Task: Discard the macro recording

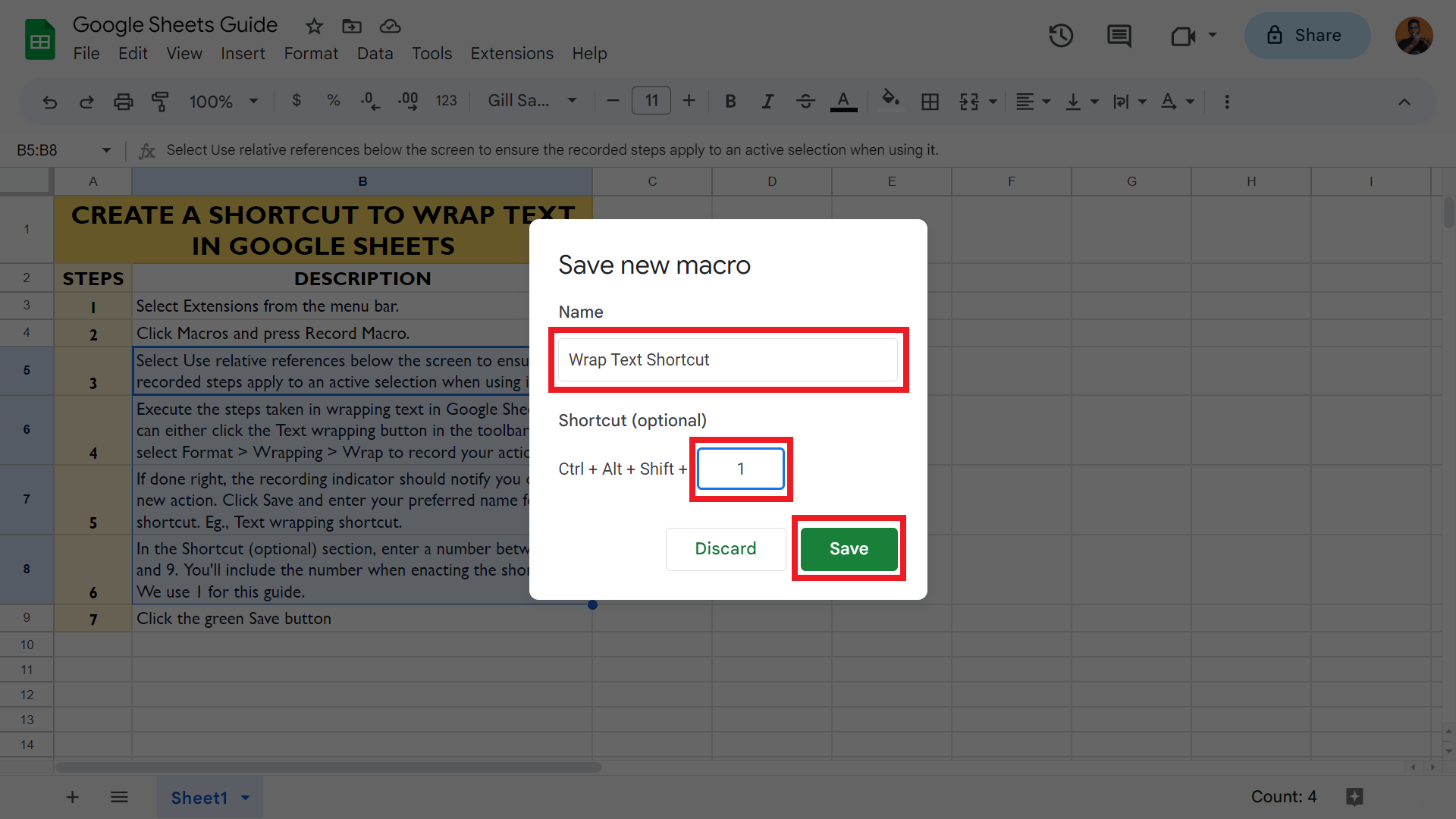Action: (725, 548)
